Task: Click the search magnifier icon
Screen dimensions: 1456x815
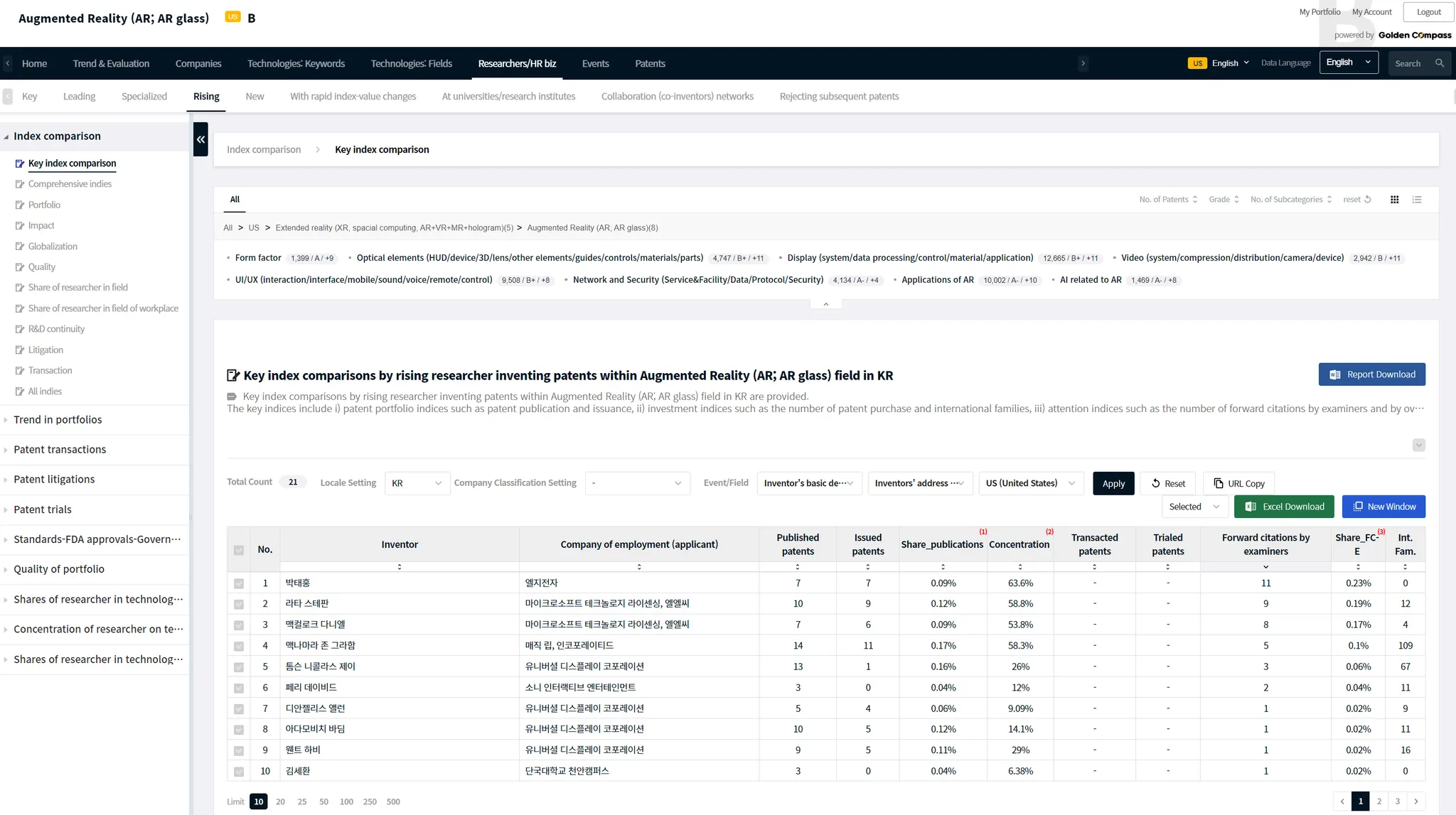Action: coord(1440,63)
